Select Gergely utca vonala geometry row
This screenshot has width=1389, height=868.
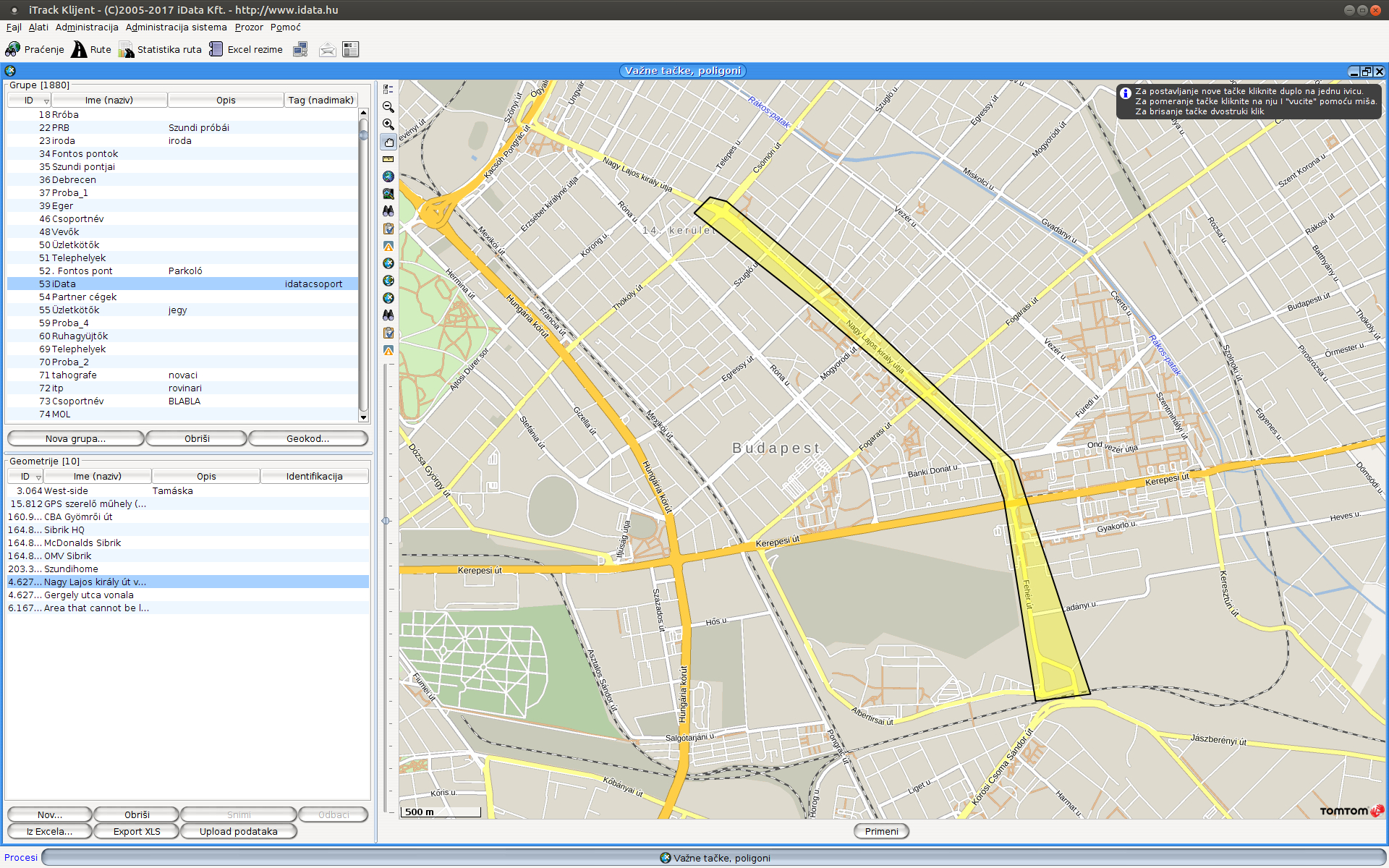pyautogui.click(x=88, y=595)
